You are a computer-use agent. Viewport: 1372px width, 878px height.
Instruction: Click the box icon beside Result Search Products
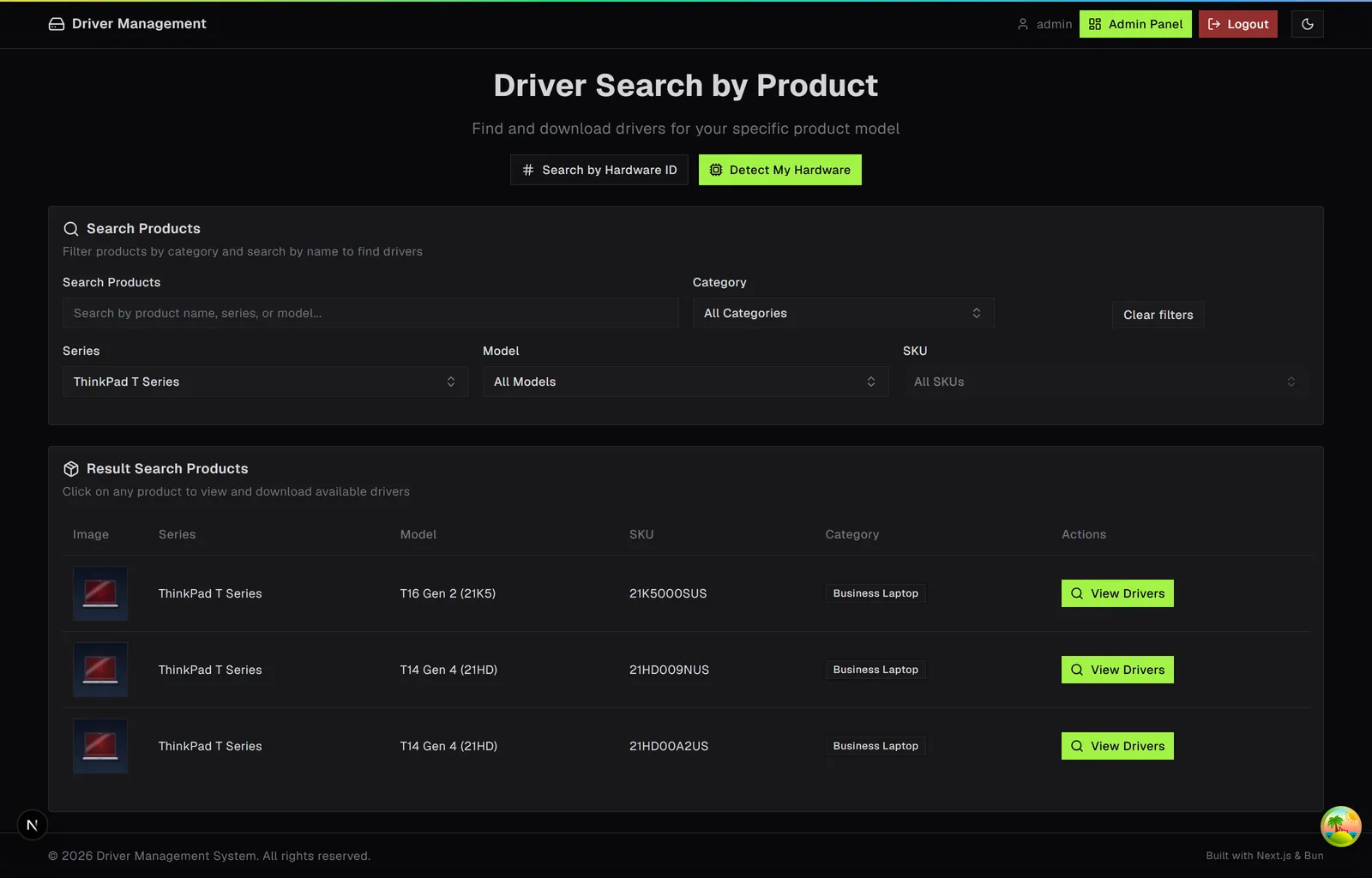71,469
